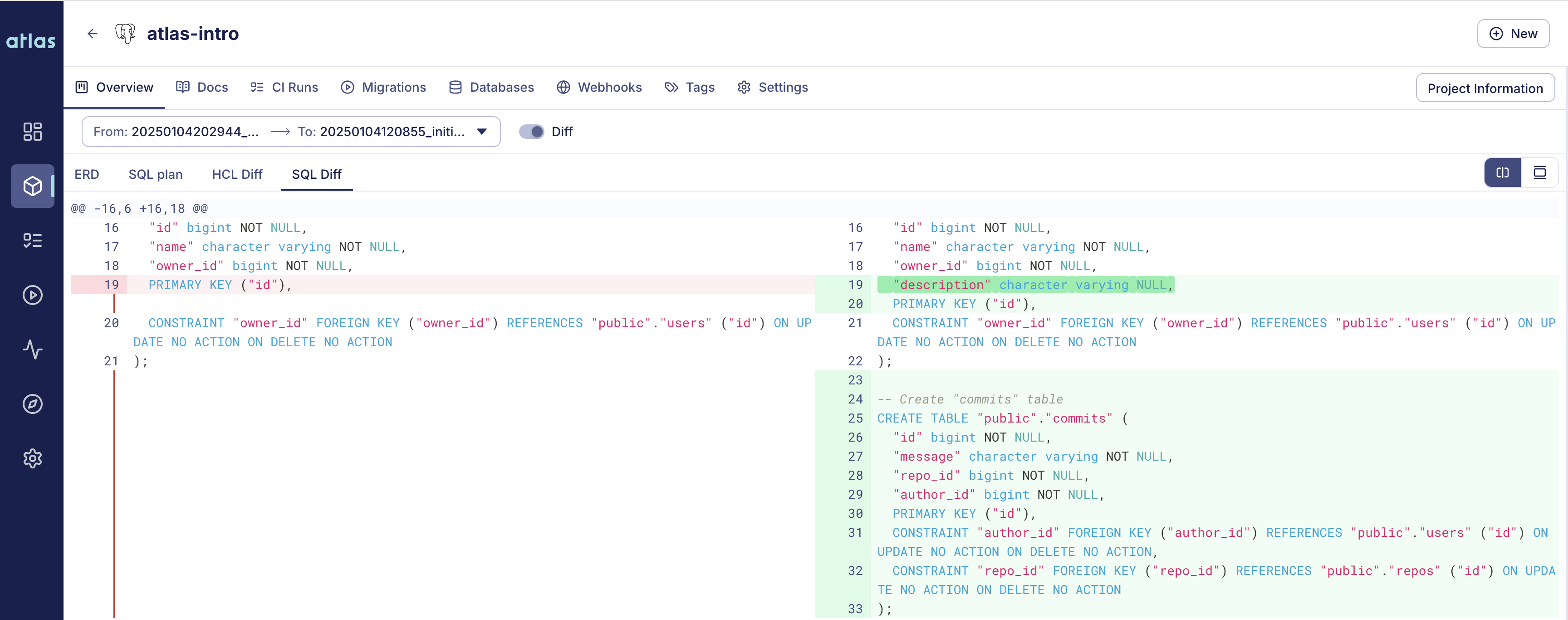
Task: Click the compass icon in left sidebar
Action: point(32,404)
